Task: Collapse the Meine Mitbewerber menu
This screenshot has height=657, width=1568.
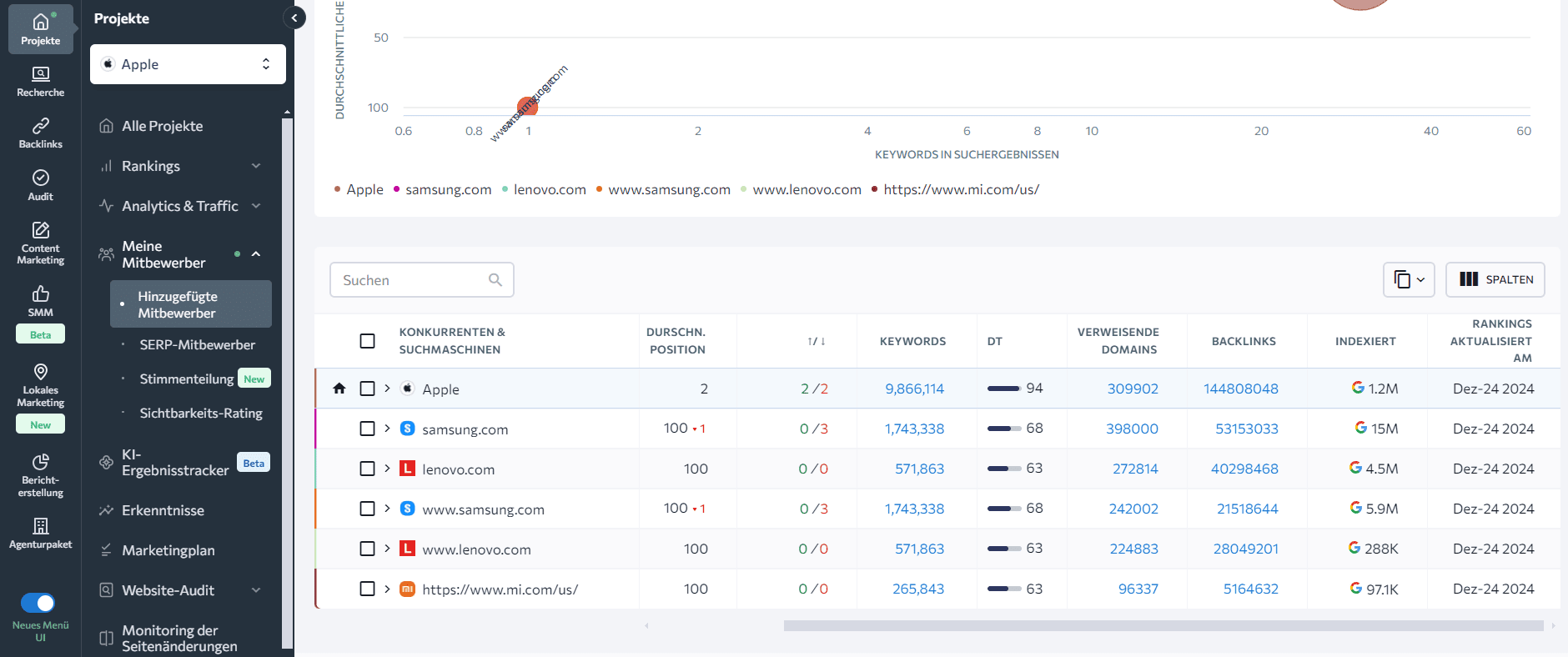Action: [256, 253]
